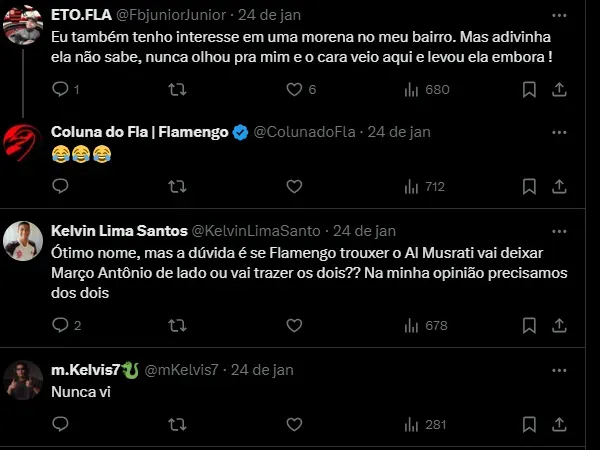Bookmark ETO.FLA's tweet
This screenshot has height=450, width=600.
coord(526,90)
